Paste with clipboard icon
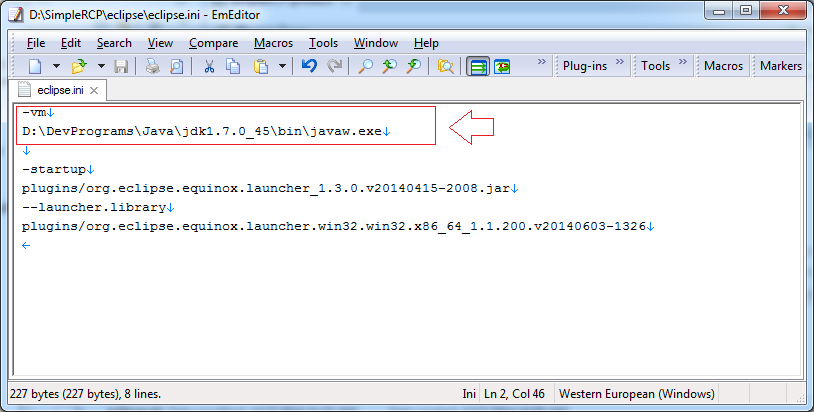The image size is (814, 412). coord(261,66)
